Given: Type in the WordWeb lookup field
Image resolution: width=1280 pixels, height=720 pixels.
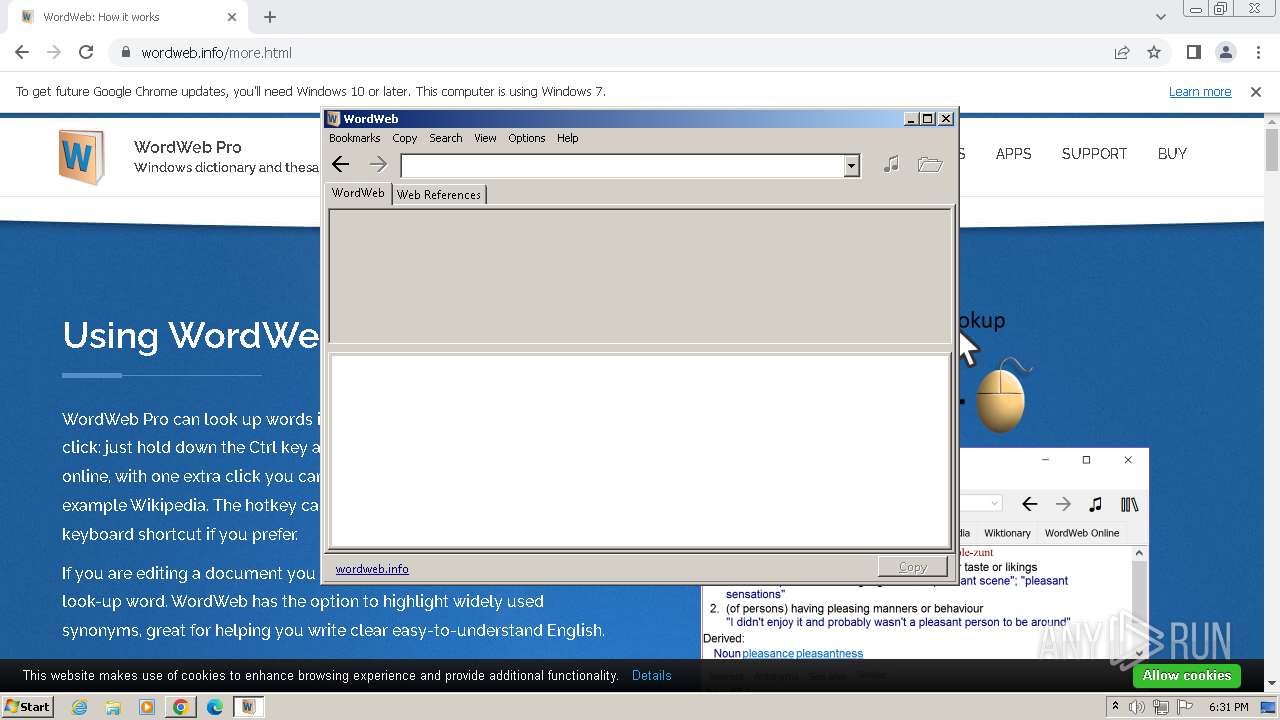Looking at the screenshot, I should coord(622,166).
